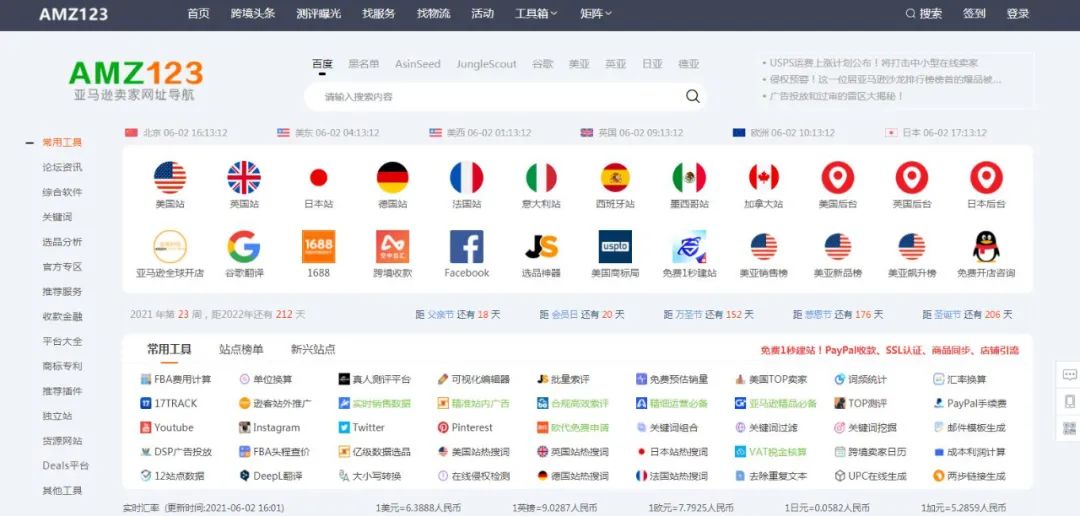Open the 墨西哥站 Mexico flag icon
This screenshot has height=516, width=1080.
click(x=689, y=178)
